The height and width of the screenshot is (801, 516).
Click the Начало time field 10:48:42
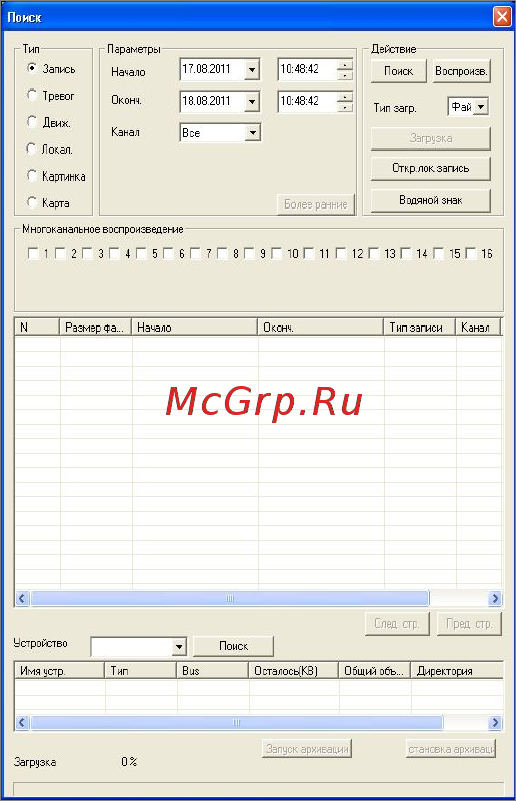pos(308,69)
